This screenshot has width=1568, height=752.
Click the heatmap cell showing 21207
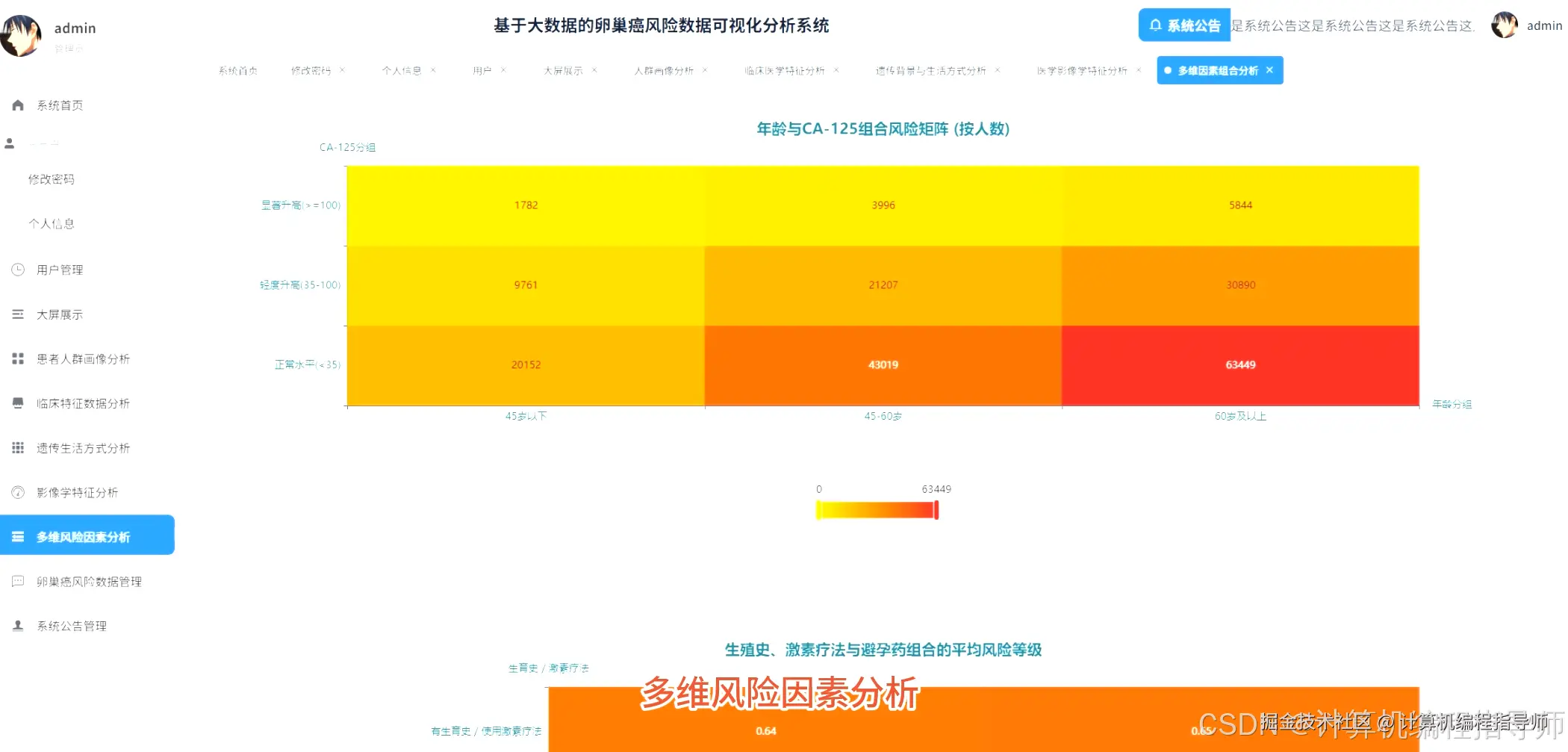pos(883,285)
